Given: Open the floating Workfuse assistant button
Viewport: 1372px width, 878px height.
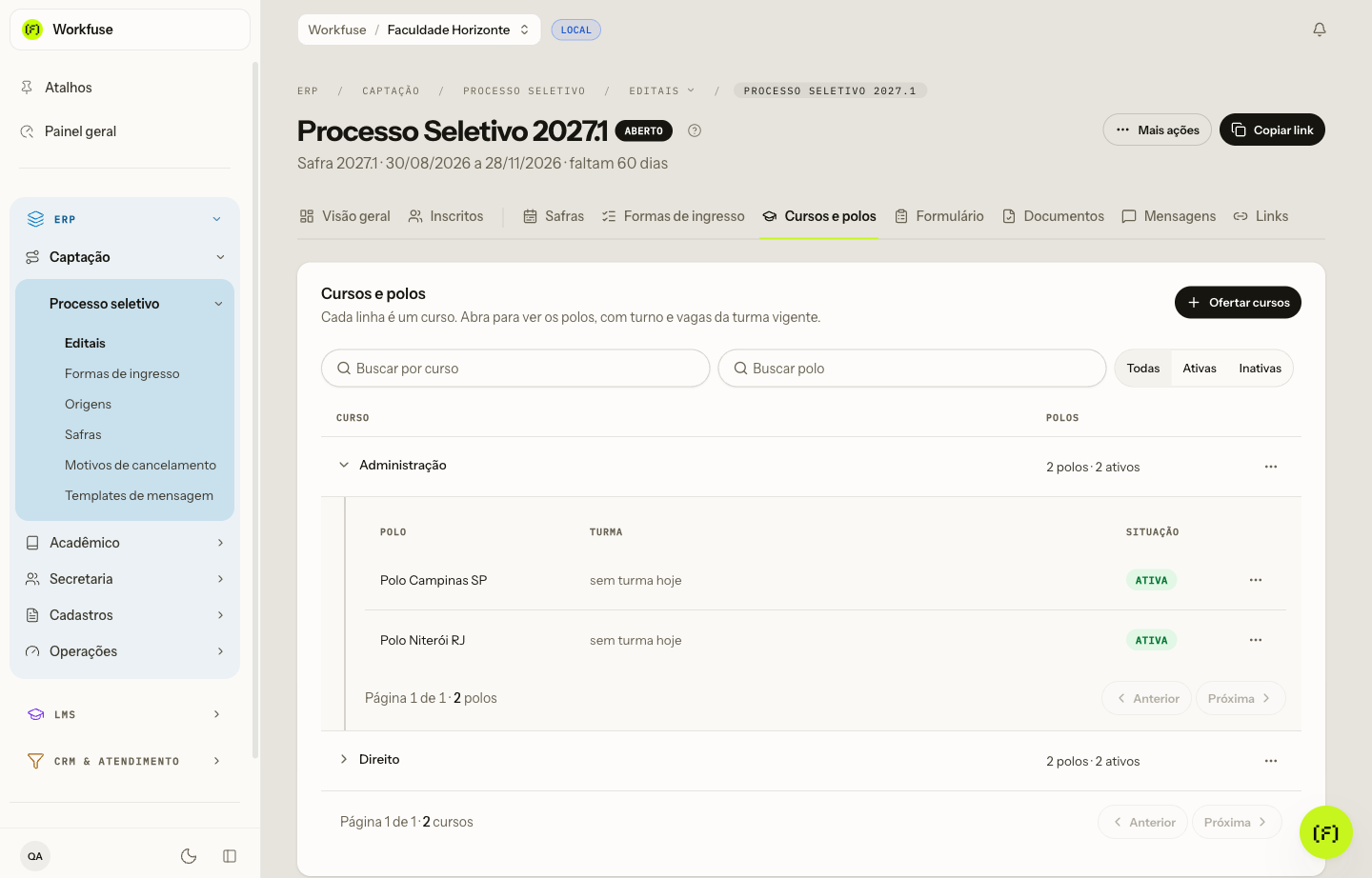Looking at the screenshot, I should [x=1326, y=833].
